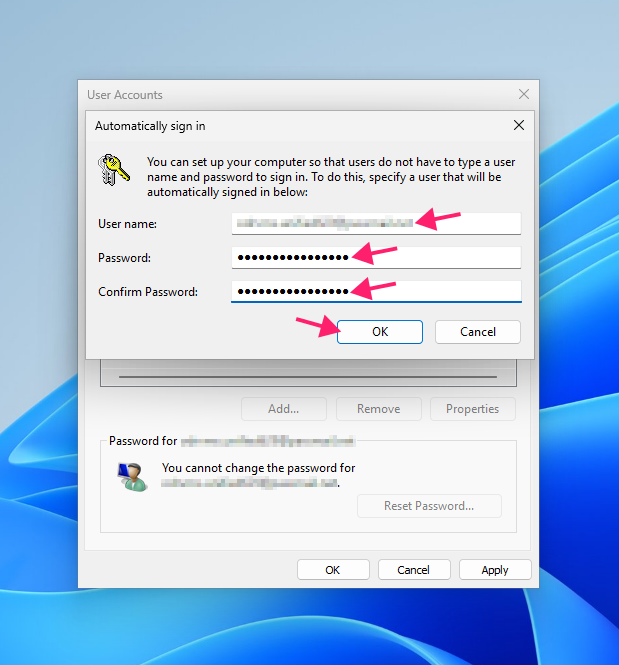
Task: Click OK in Automatically sign in dialog
Action: [x=379, y=332]
